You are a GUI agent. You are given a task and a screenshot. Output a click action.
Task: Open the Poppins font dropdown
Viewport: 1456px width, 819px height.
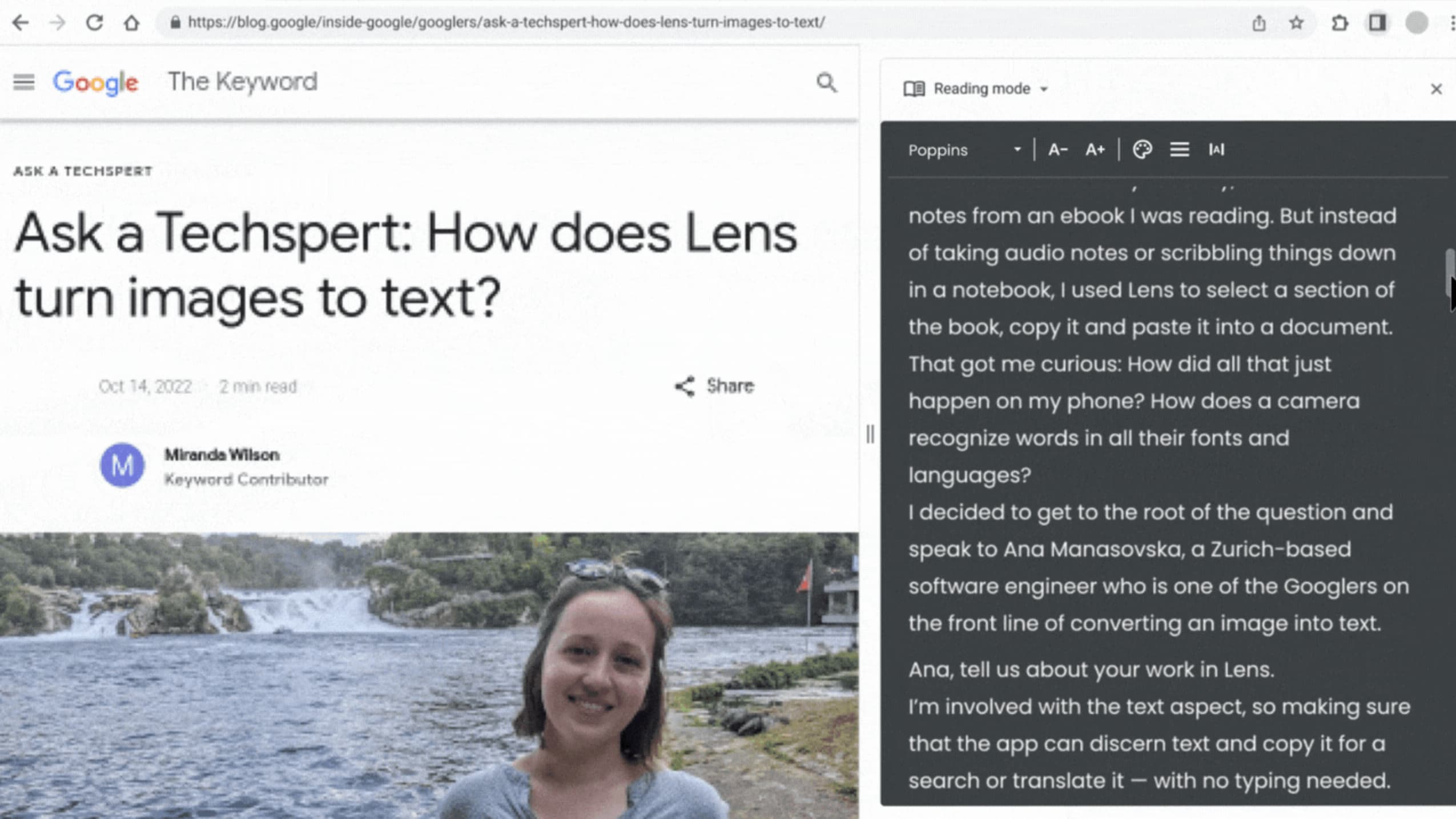pos(964,150)
